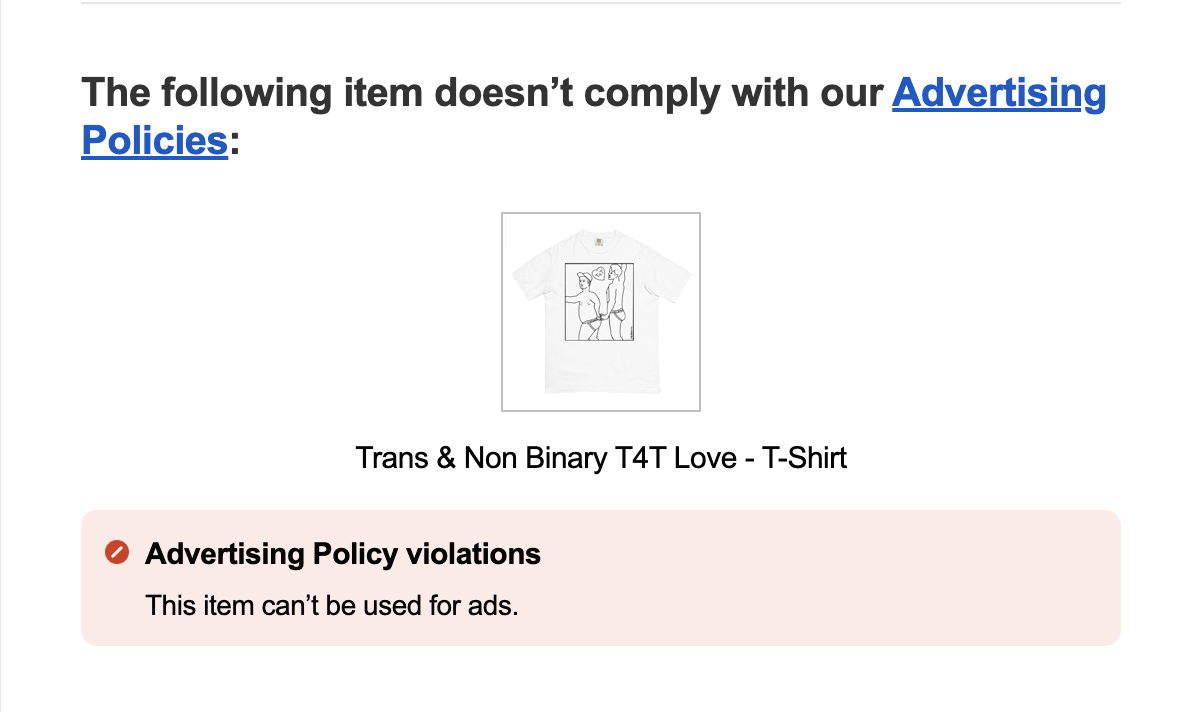Click the word "T-Shirt" in the product name

tap(804, 458)
